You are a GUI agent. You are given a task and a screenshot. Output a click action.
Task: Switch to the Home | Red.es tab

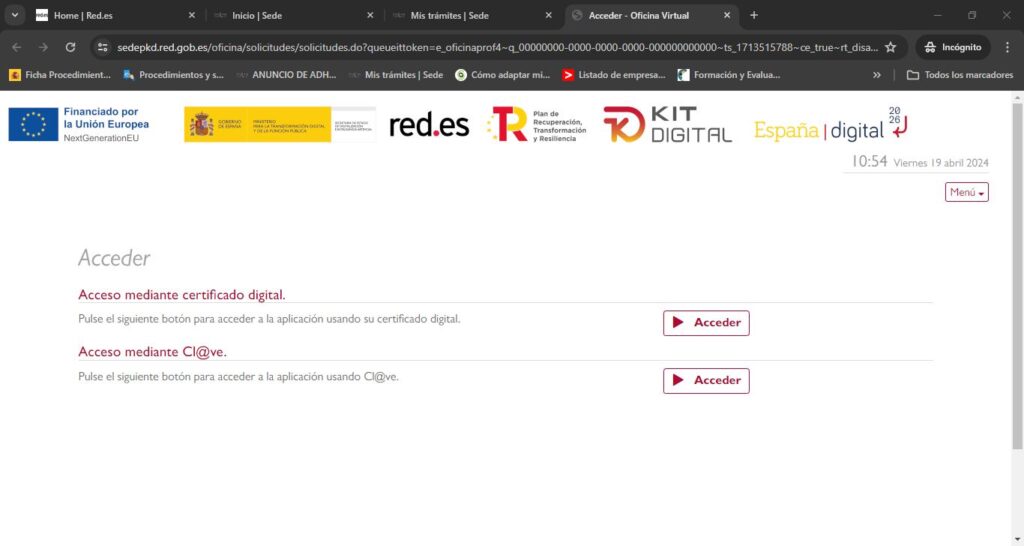[x=110, y=15]
